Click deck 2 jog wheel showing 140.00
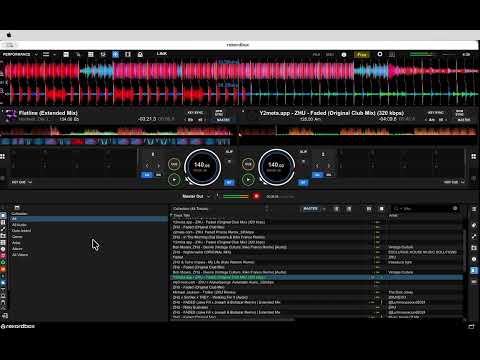The height and width of the screenshot is (360, 480). 276,167
